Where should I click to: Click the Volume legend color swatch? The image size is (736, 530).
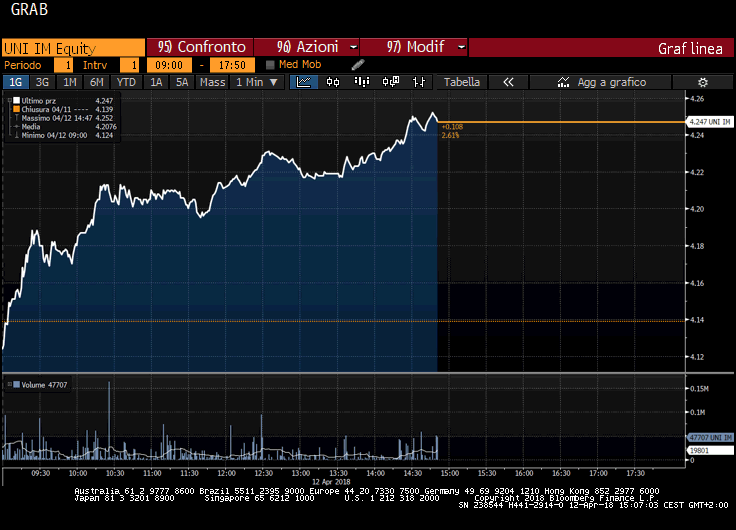(16, 385)
